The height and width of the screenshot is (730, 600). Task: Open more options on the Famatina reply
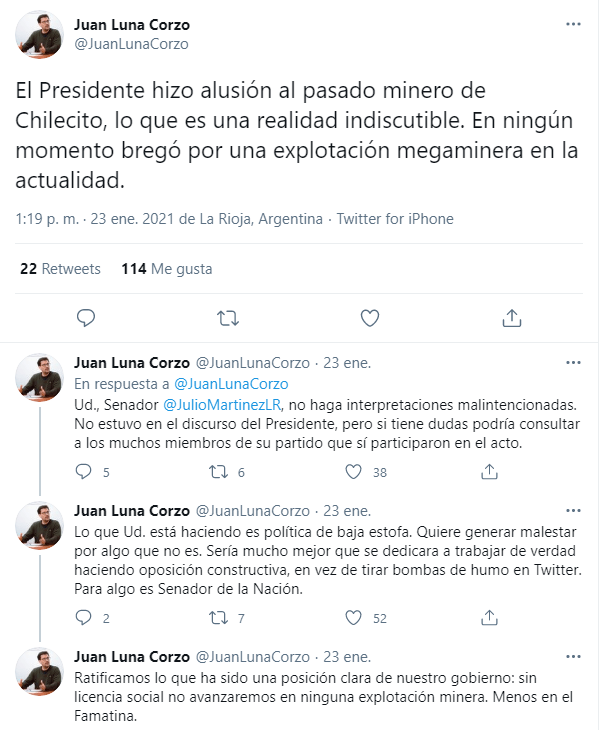(573, 656)
